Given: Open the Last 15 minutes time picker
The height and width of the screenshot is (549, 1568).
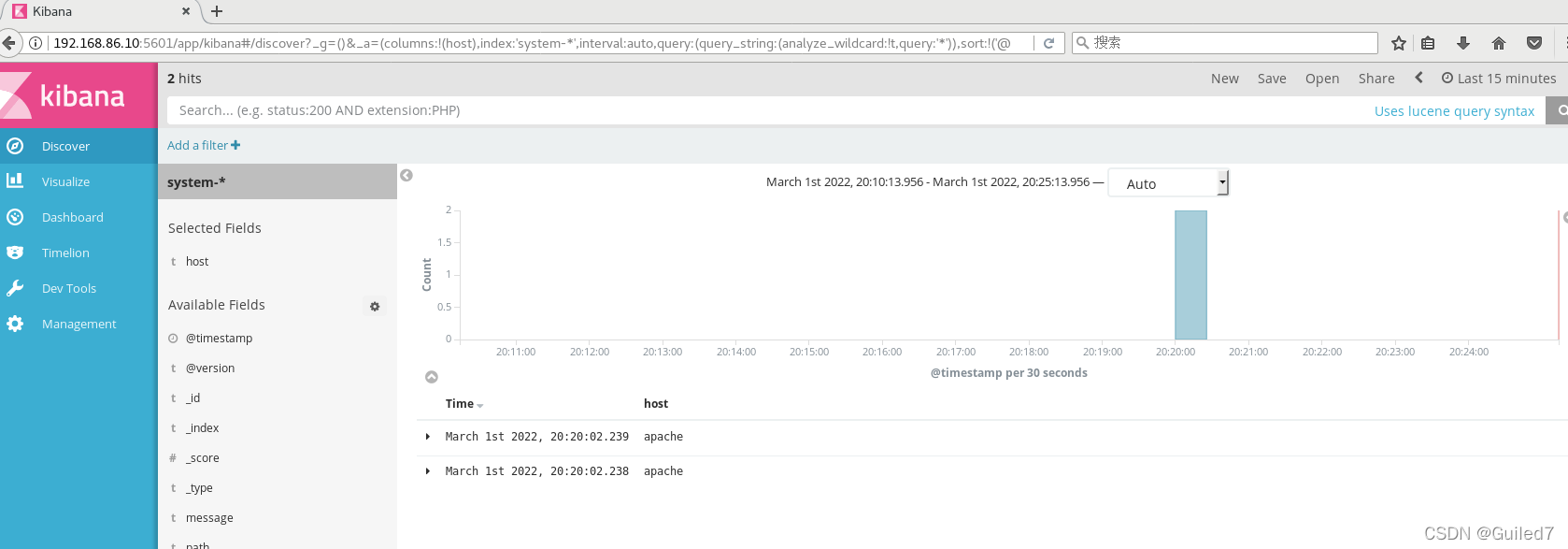Looking at the screenshot, I should (x=1499, y=79).
